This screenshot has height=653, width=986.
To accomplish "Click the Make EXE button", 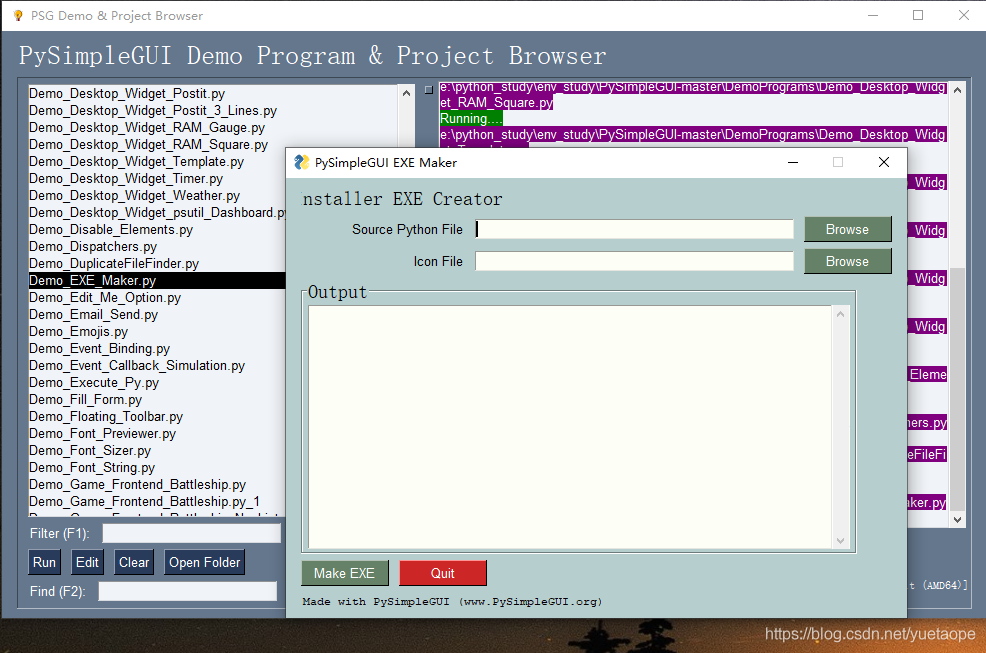I will [x=345, y=573].
